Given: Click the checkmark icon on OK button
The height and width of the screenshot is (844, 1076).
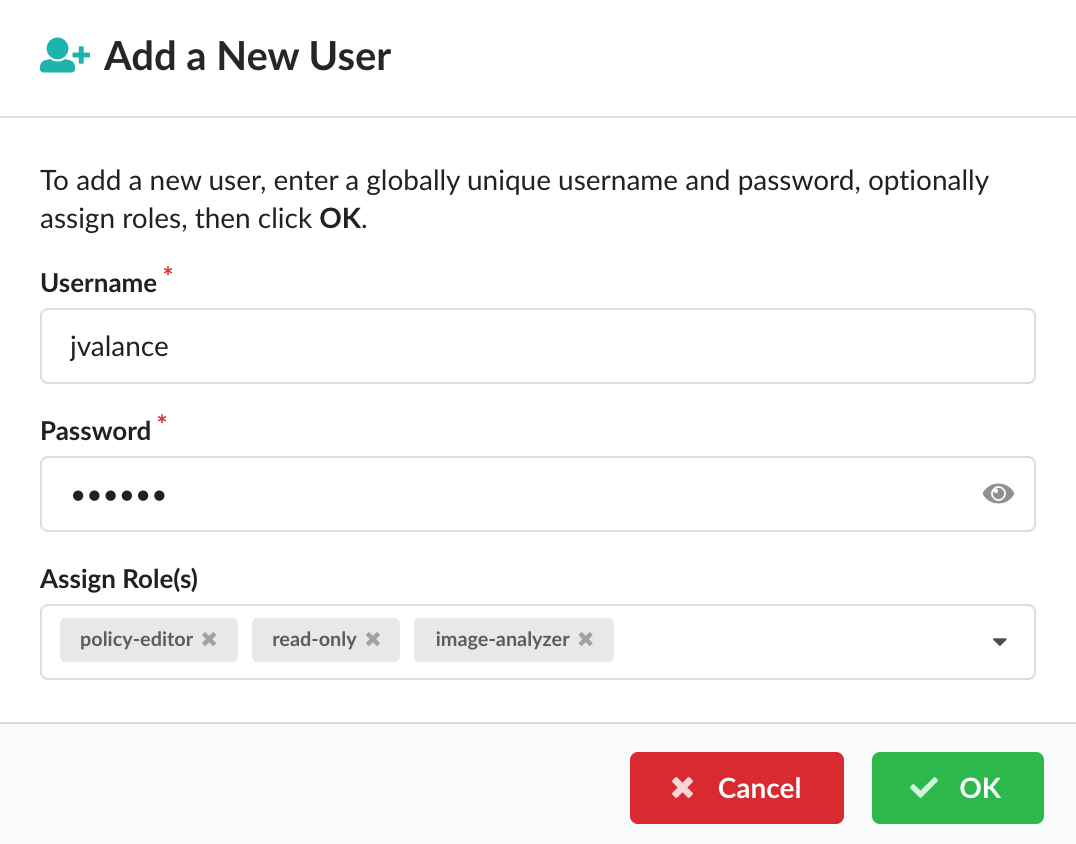Looking at the screenshot, I should (924, 788).
